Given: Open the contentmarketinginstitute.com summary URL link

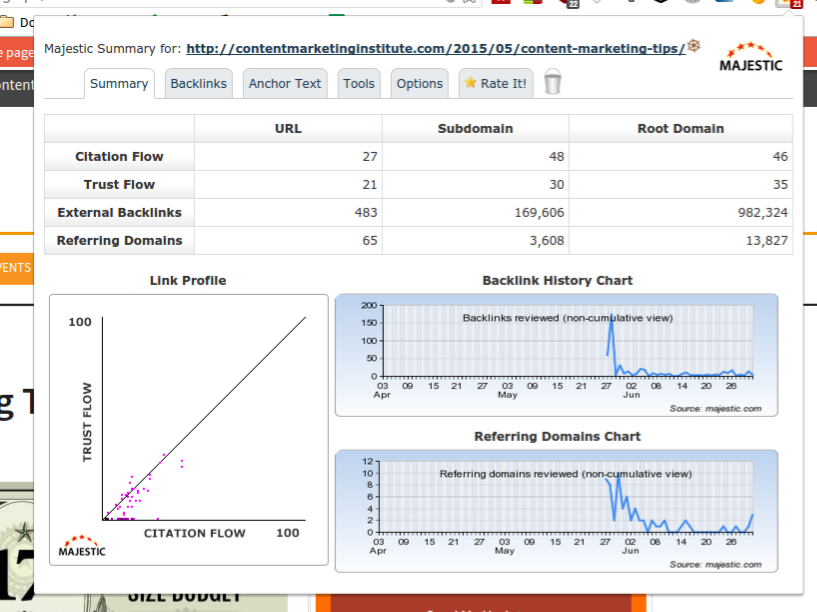Looking at the screenshot, I should [436, 48].
